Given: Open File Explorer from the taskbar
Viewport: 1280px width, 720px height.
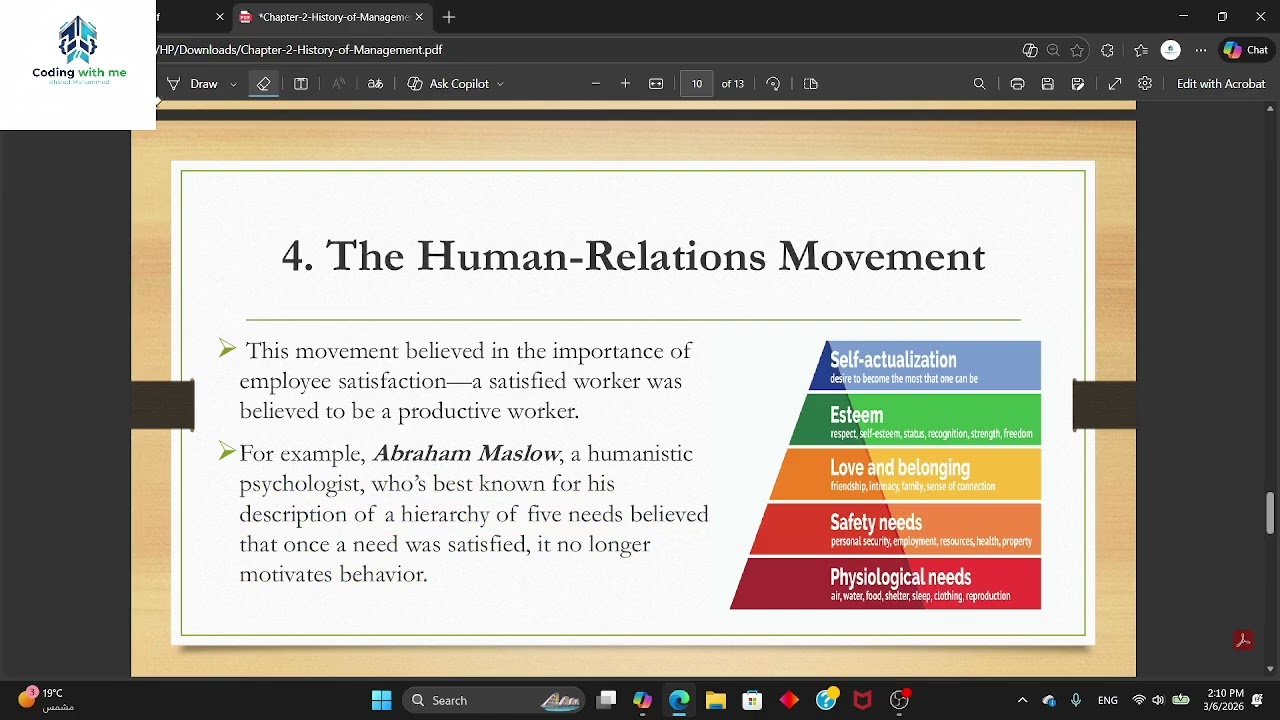Looking at the screenshot, I should pyautogui.click(x=715, y=700).
